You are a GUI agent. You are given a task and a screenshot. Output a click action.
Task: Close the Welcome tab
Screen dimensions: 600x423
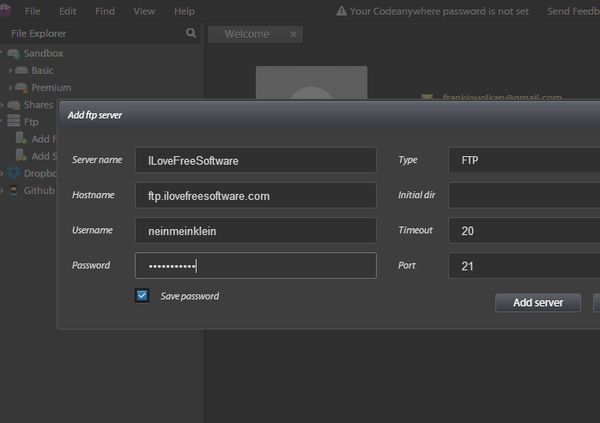click(293, 34)
